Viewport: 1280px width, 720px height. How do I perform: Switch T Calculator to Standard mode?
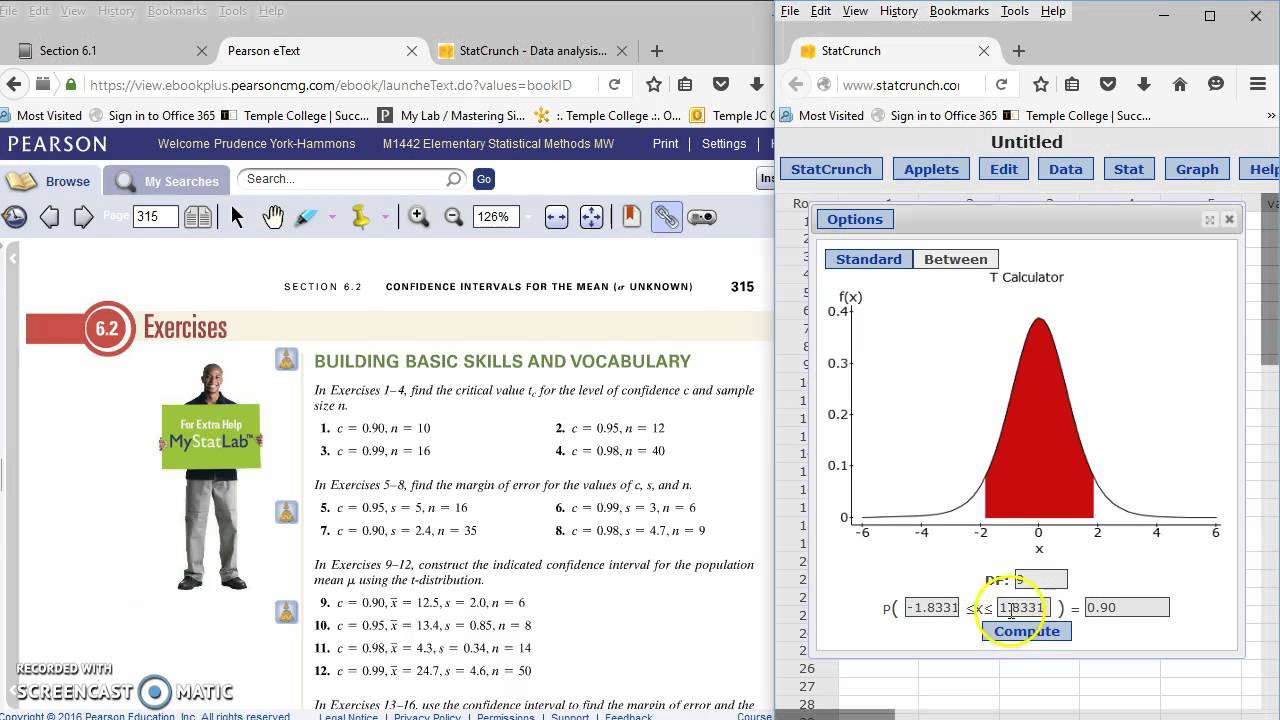(x=868, y=259)
